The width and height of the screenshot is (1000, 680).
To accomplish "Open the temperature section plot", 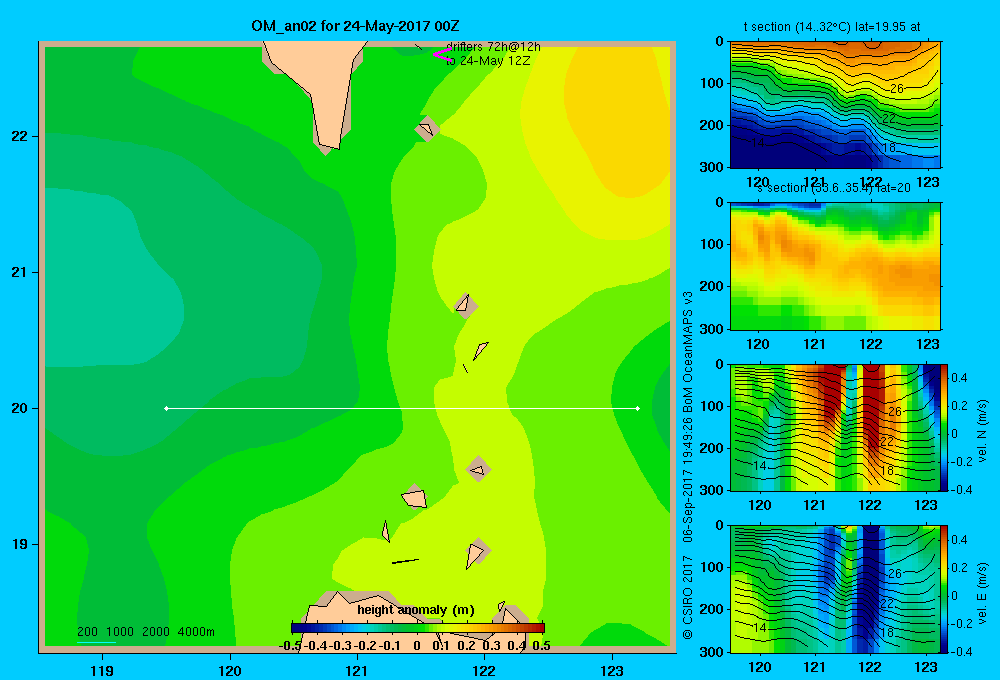I will pyautogui.click(x=835, y=105).
